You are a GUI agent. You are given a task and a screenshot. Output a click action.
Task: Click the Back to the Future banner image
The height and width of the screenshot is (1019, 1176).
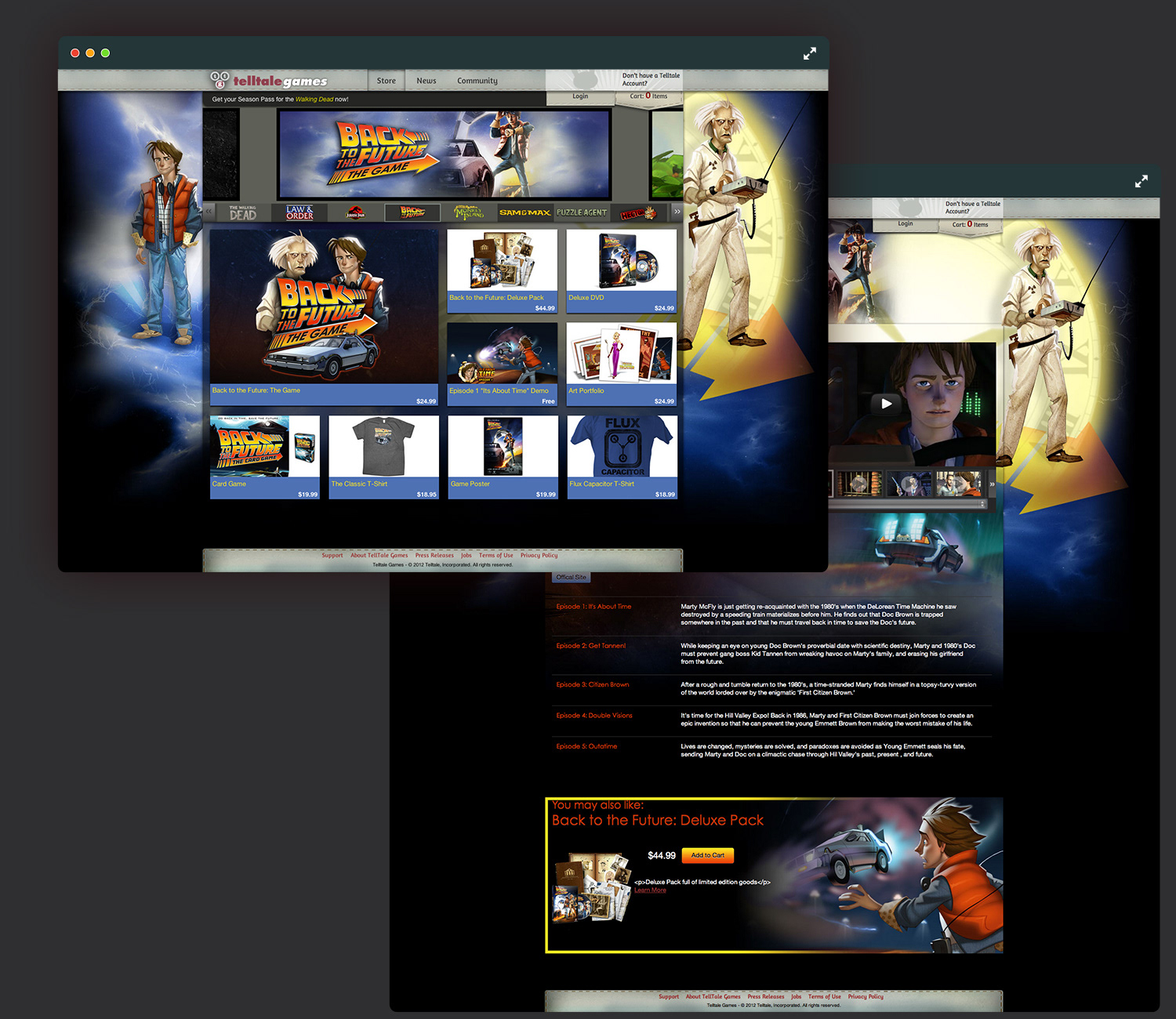click(445, 154)
